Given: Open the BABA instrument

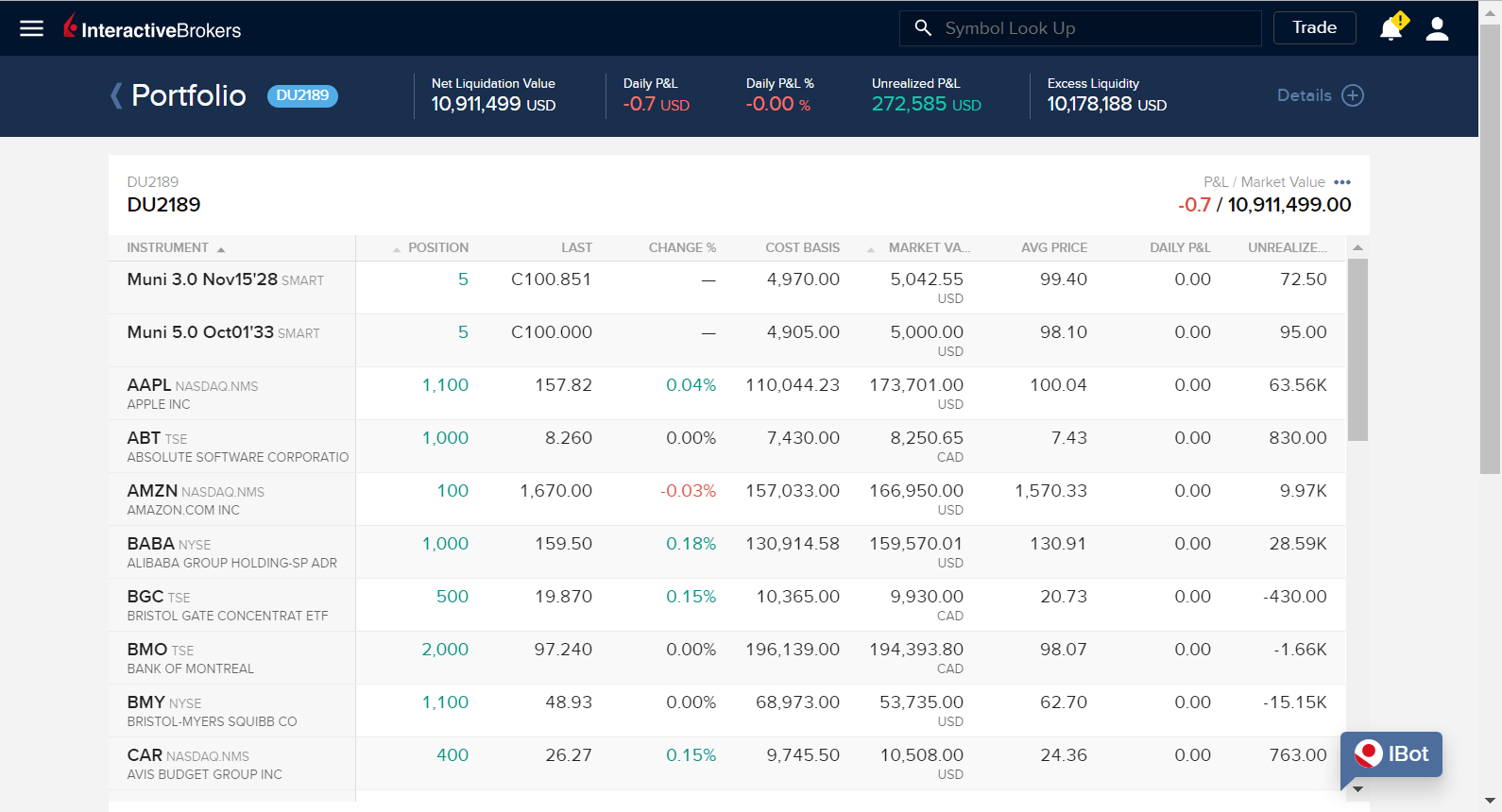Looking at the screenshot, I should [150, 544].
